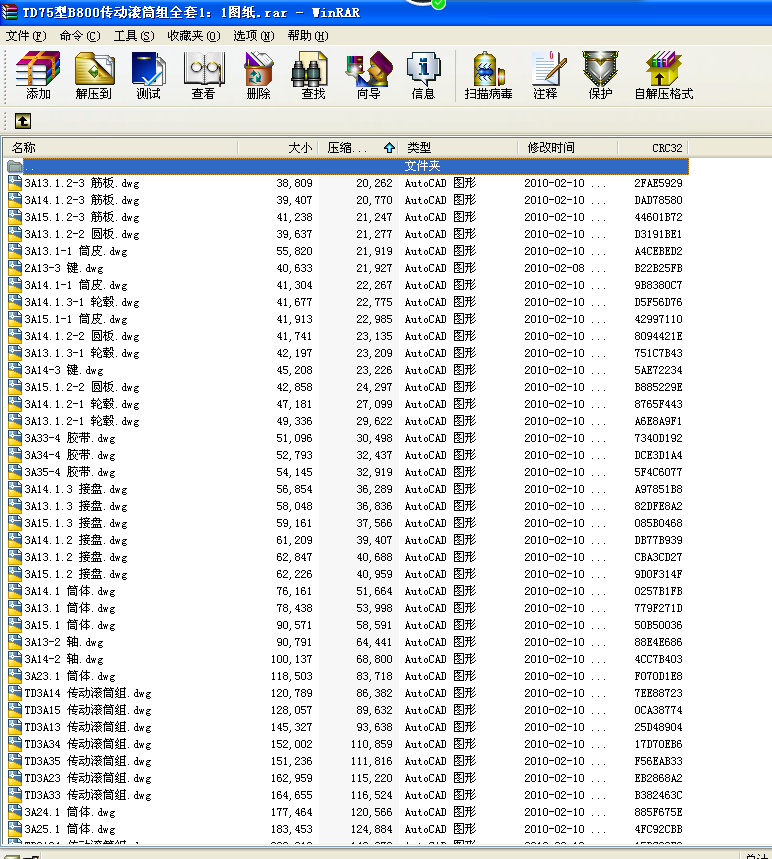Sort by Type (类型) column header
The width and height of the screenshot is (772, 859).
[458, 148]
